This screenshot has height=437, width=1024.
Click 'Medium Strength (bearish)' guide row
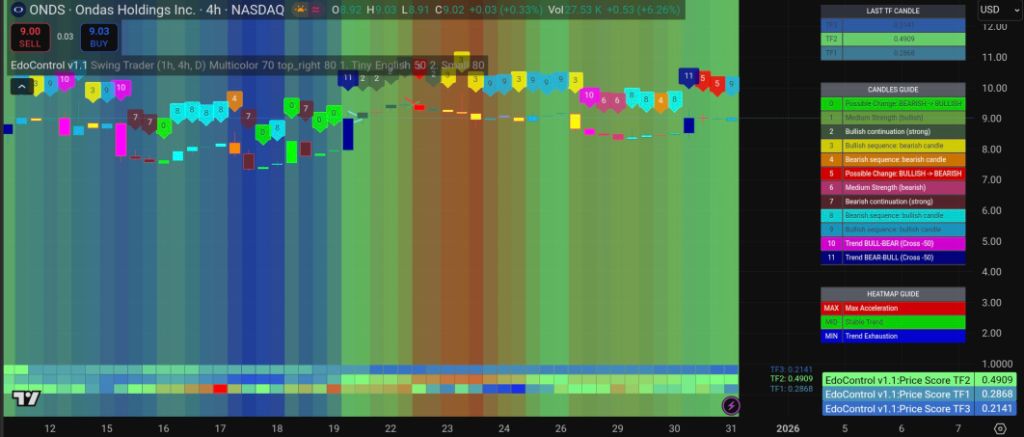tap(893, 187)
